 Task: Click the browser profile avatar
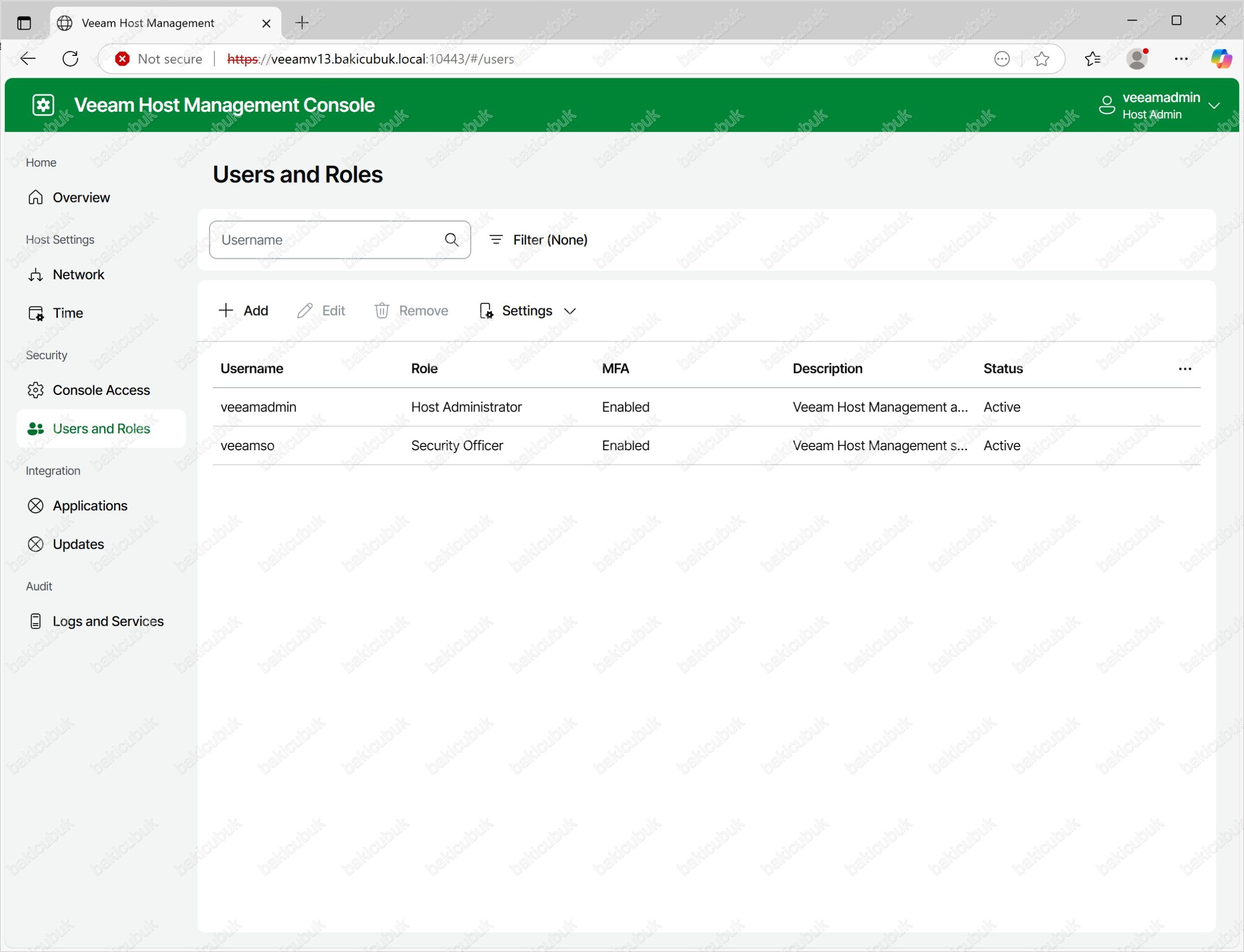coord(1137,59)
